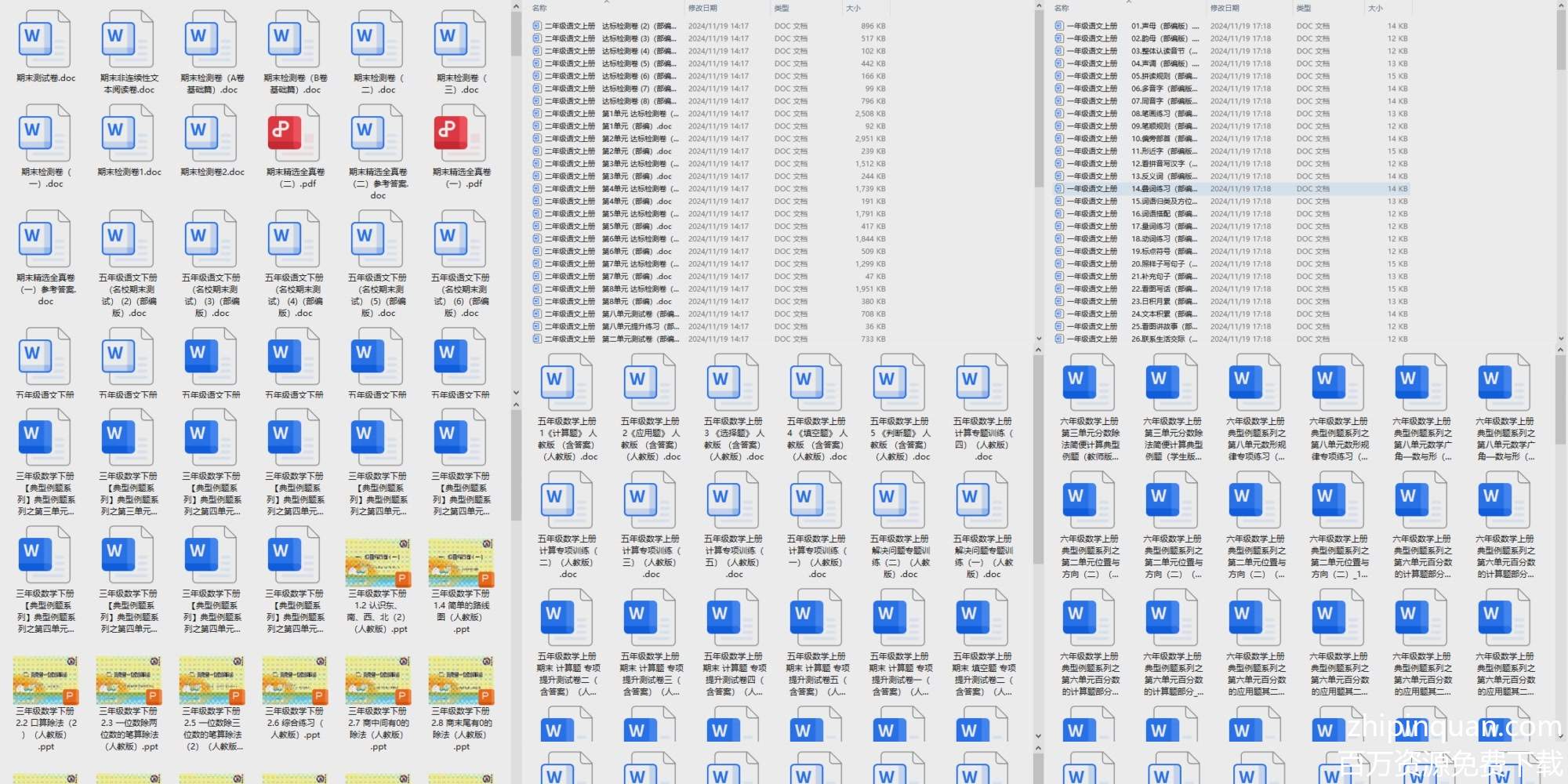Open 三年级数学下册 1.2 认识东南西北 ppt thumbnail
The height and width of the screenshot is (784, 1568).
click(x=377, y=563)
